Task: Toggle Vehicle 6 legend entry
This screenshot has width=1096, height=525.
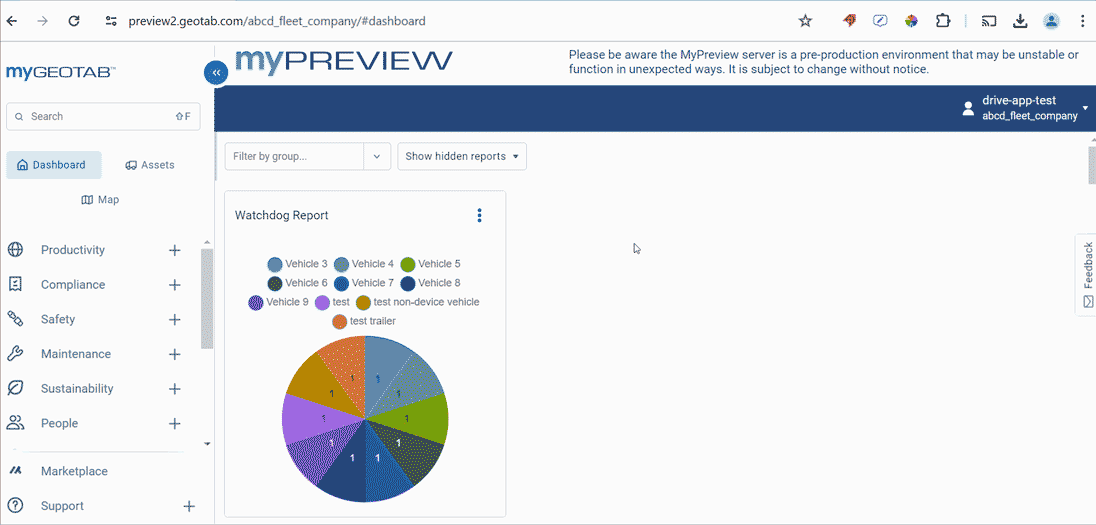Action: coord(297,283)
